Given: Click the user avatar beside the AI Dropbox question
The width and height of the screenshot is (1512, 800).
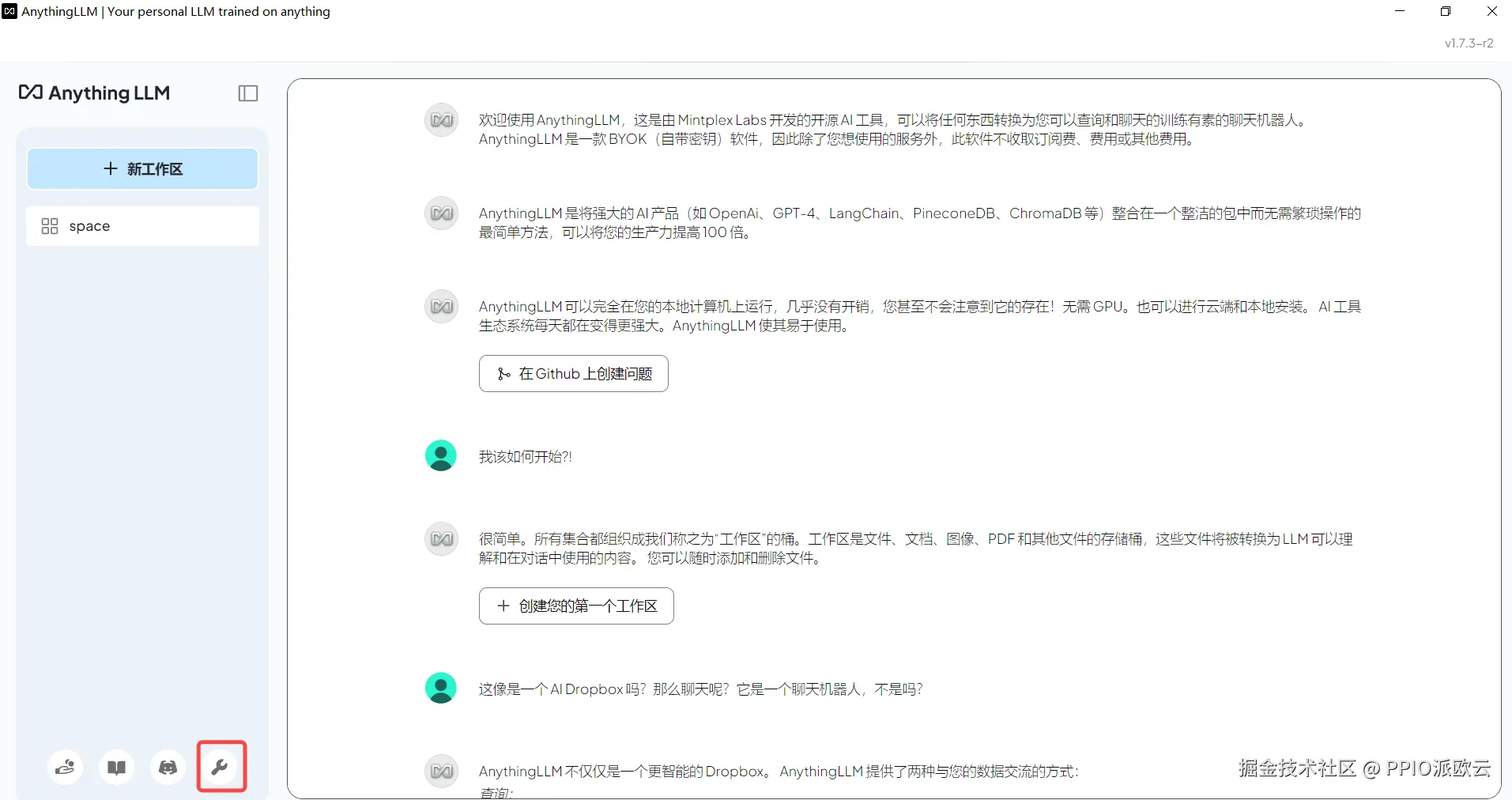Looking at the screenshot, I should click(441, 689).
